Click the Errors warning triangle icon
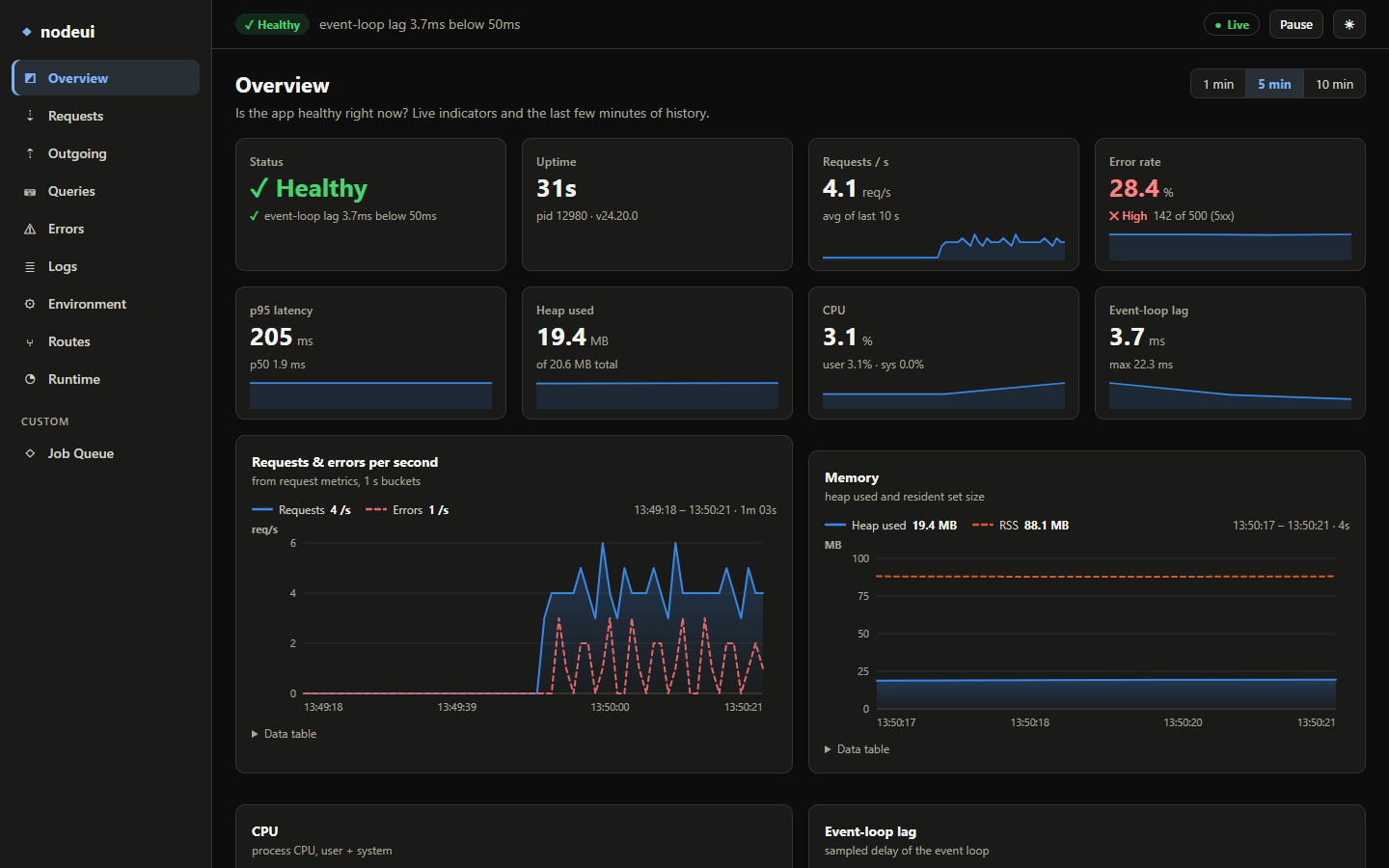 pos(30,229)
